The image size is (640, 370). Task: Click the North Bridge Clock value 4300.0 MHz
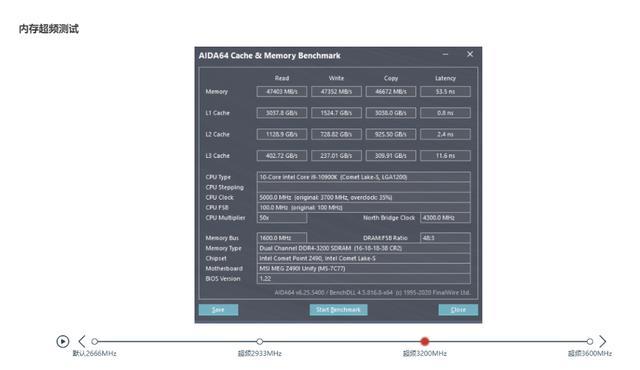coord(445,218)
